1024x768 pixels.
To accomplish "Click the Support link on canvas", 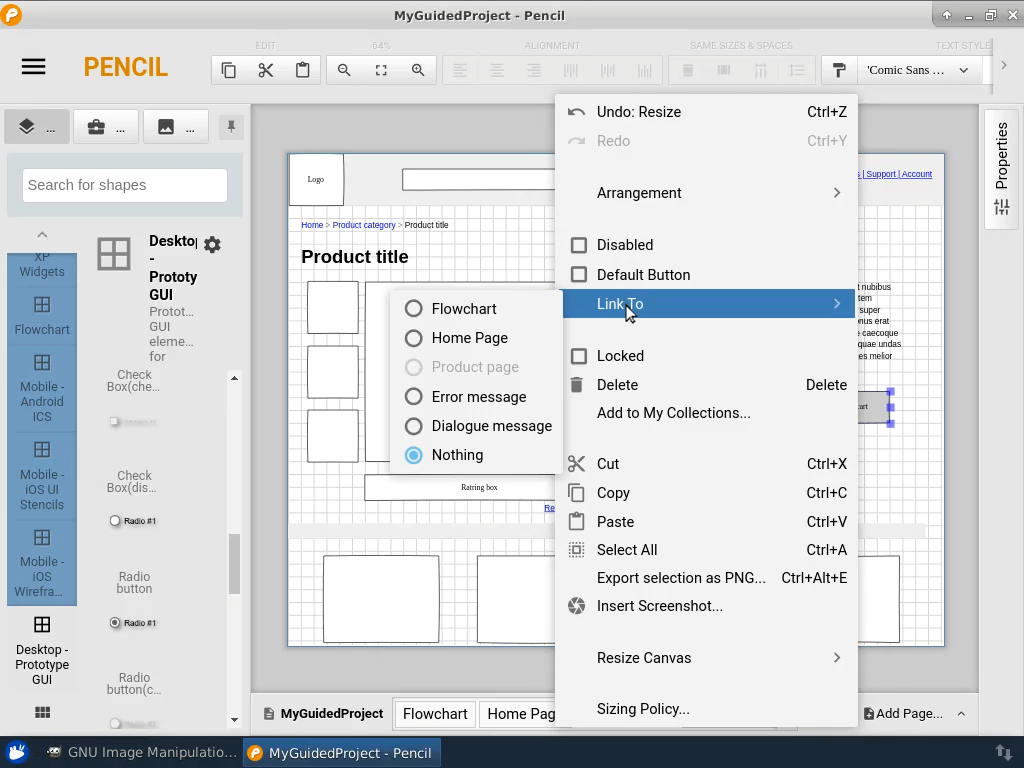I will [x=881, y=174].
